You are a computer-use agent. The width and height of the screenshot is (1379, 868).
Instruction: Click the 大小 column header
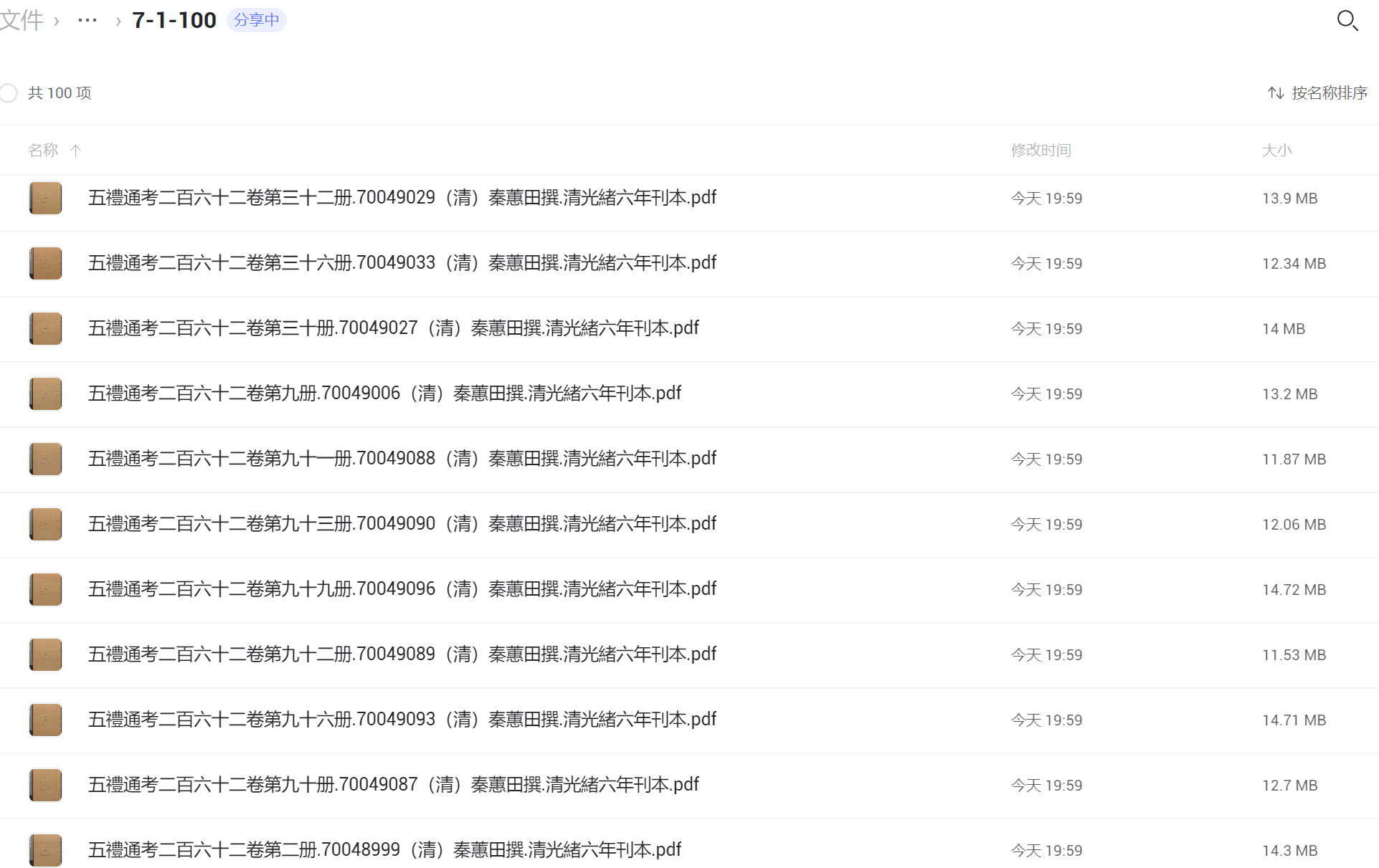[1277, 151]
